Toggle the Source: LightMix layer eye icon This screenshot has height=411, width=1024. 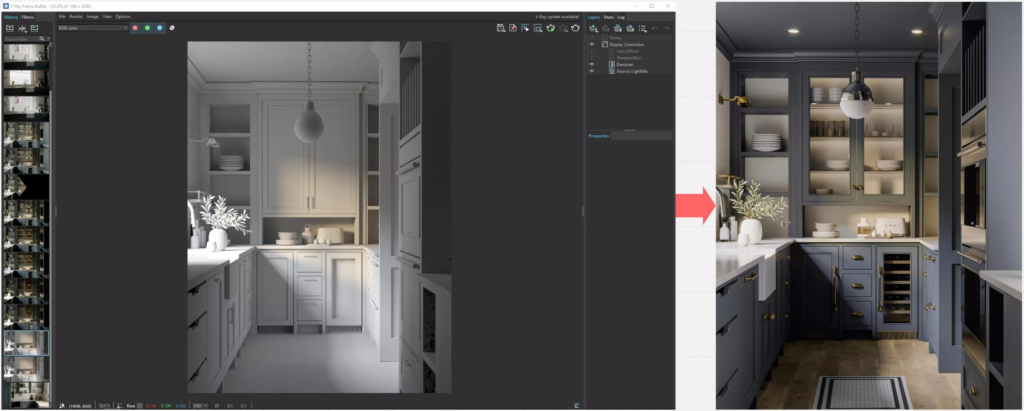591,70
